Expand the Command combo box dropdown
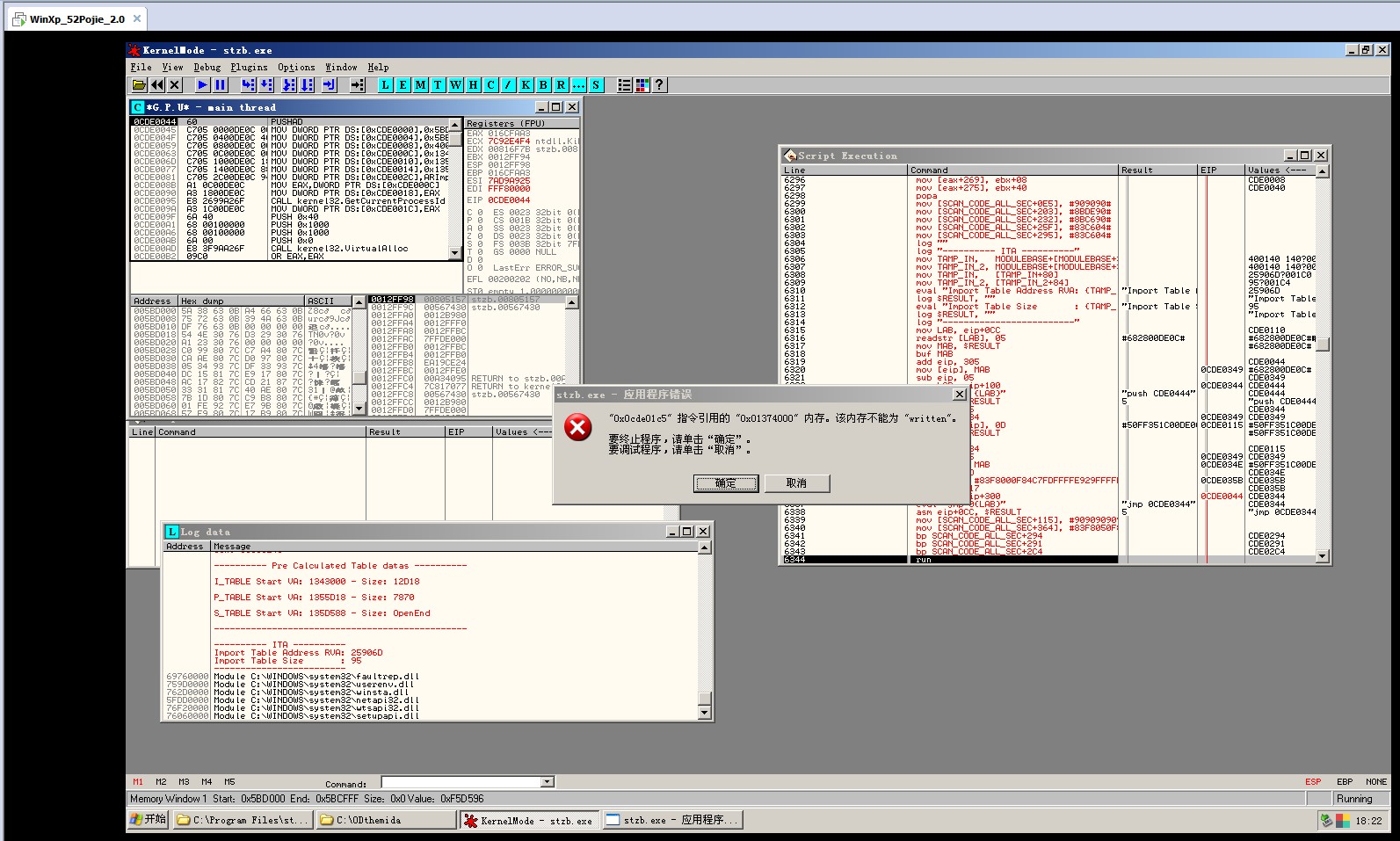This screenshot has width=1400, height=841. coord(548,782)
